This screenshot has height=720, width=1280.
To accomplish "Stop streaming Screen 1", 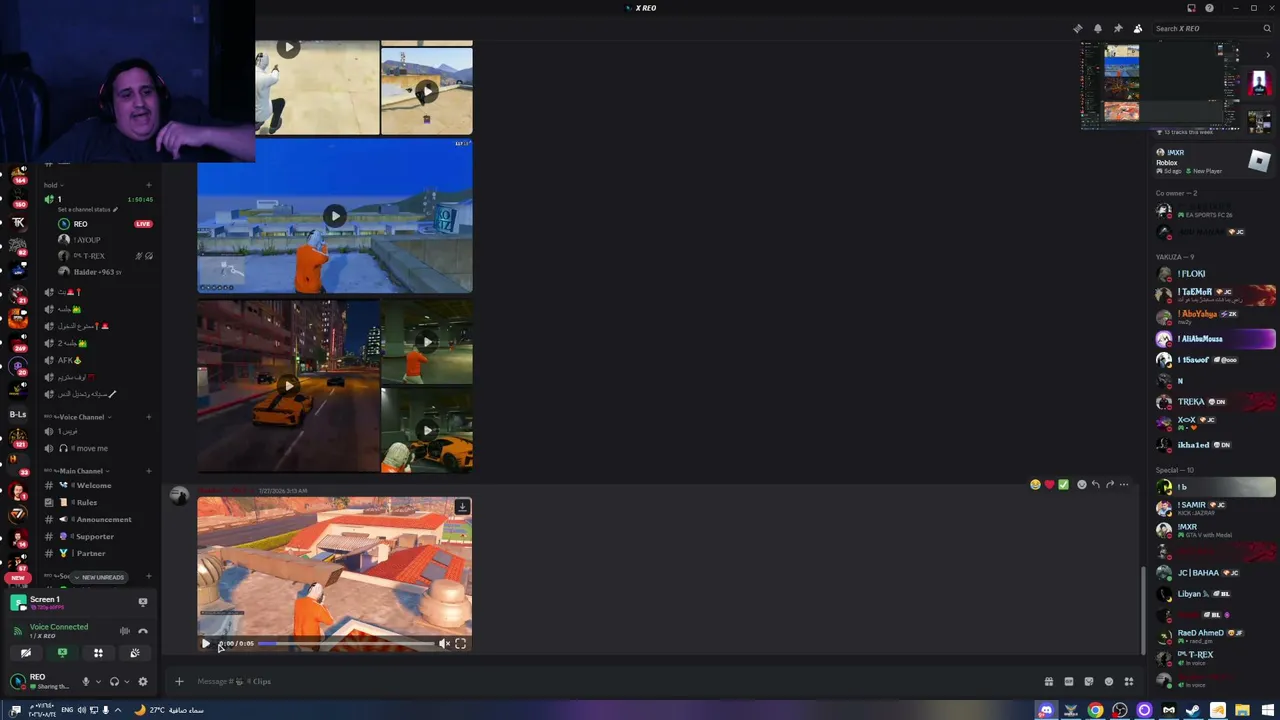I will click(143, 602).
